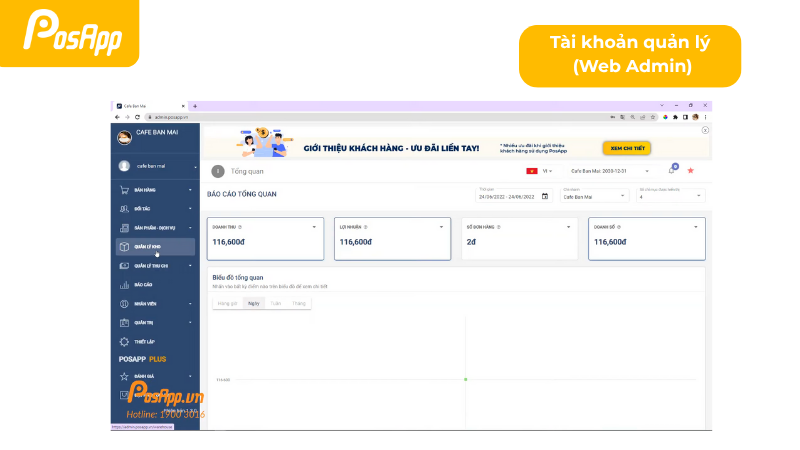Select the Số đơn hàng 2đ card
Image resolution: width=800 pixels, height=450 pixels.
pyautogui.click(x=519, y=239)
